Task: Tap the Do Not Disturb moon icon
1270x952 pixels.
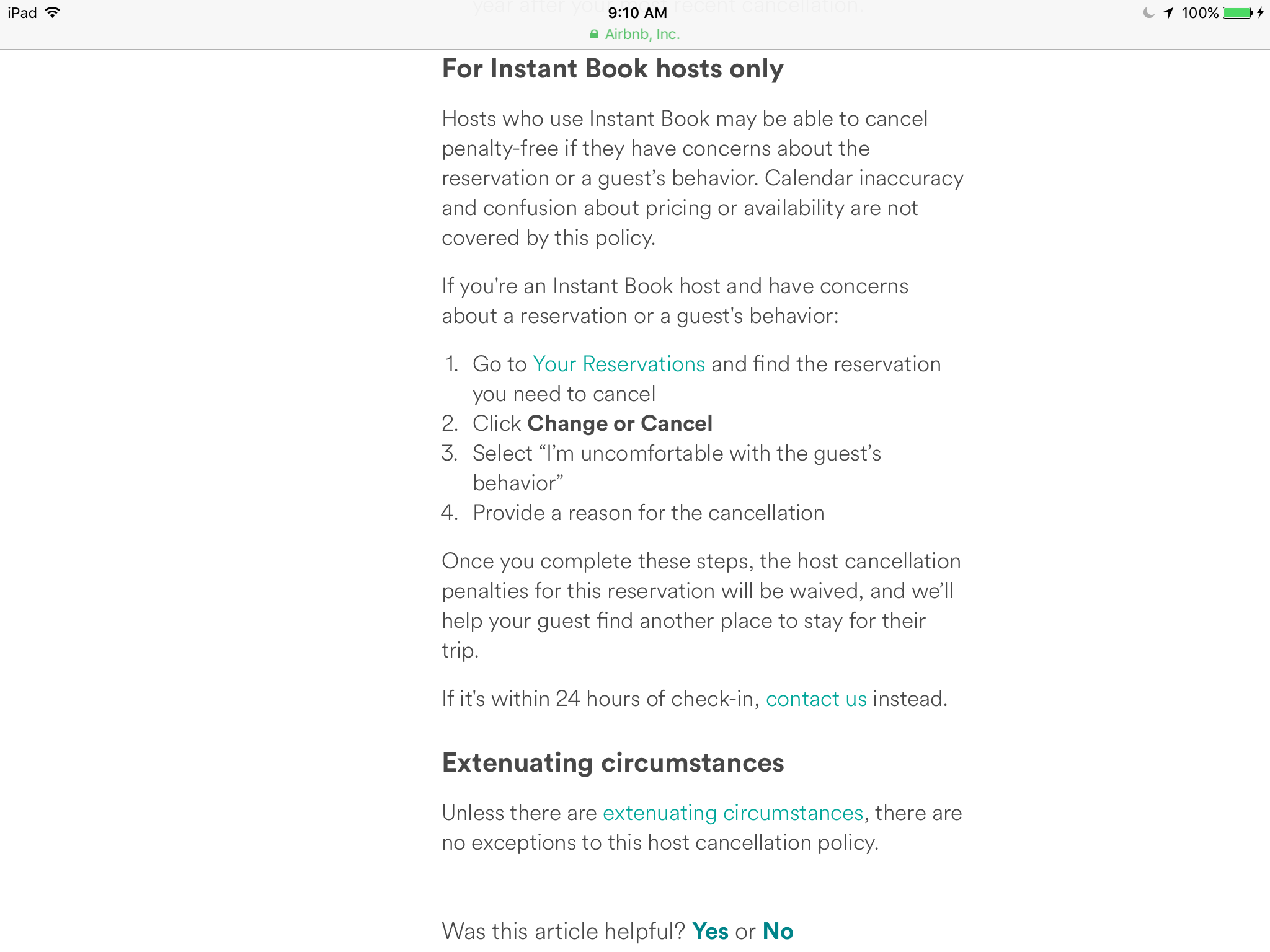Action: 1148,12
